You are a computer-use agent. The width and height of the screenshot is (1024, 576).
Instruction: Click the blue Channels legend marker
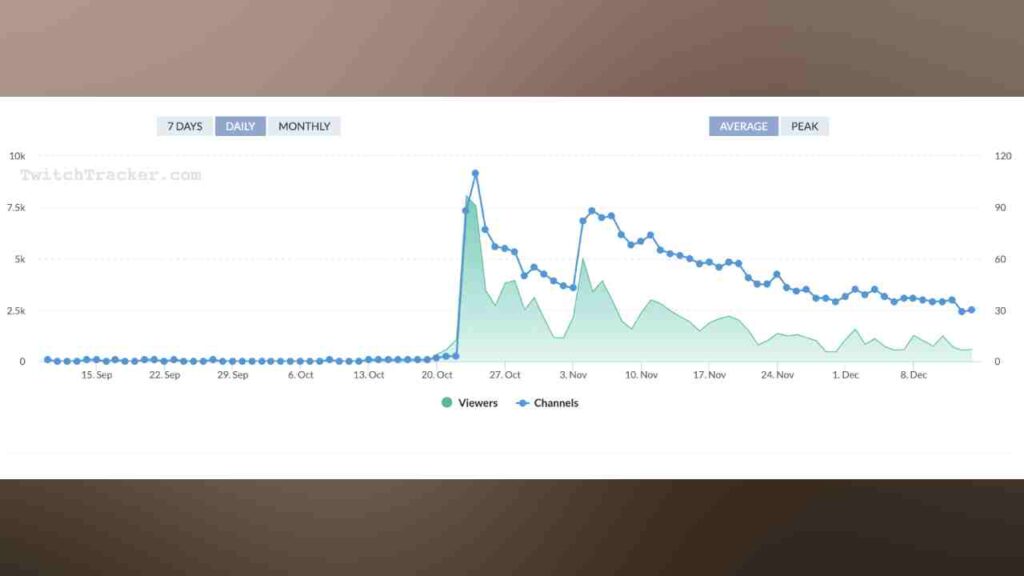pyautogui.click(x=522, y=403)
